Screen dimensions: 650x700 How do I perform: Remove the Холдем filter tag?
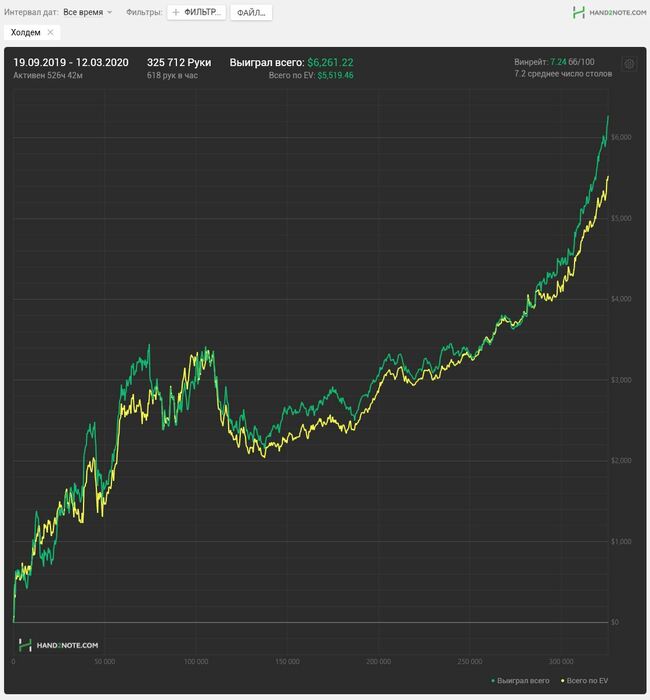[50, 32]
